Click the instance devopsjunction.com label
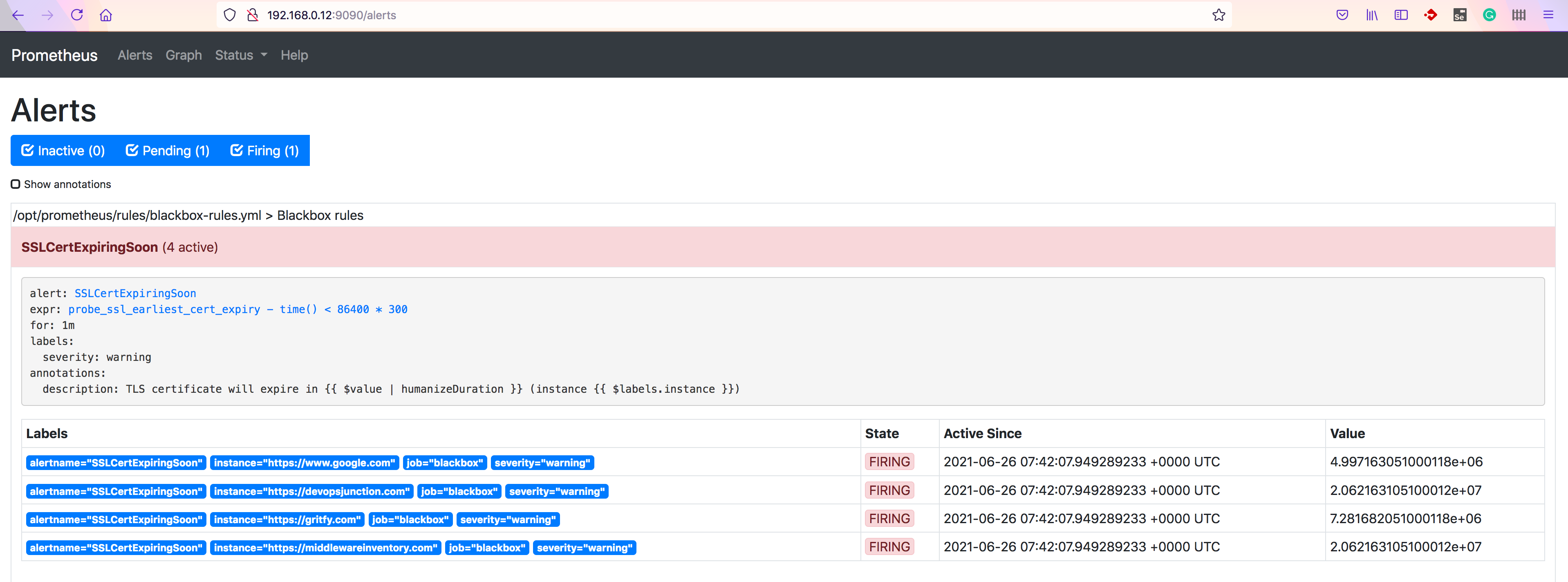This screenshot has height=582, width=1568. 311,491
